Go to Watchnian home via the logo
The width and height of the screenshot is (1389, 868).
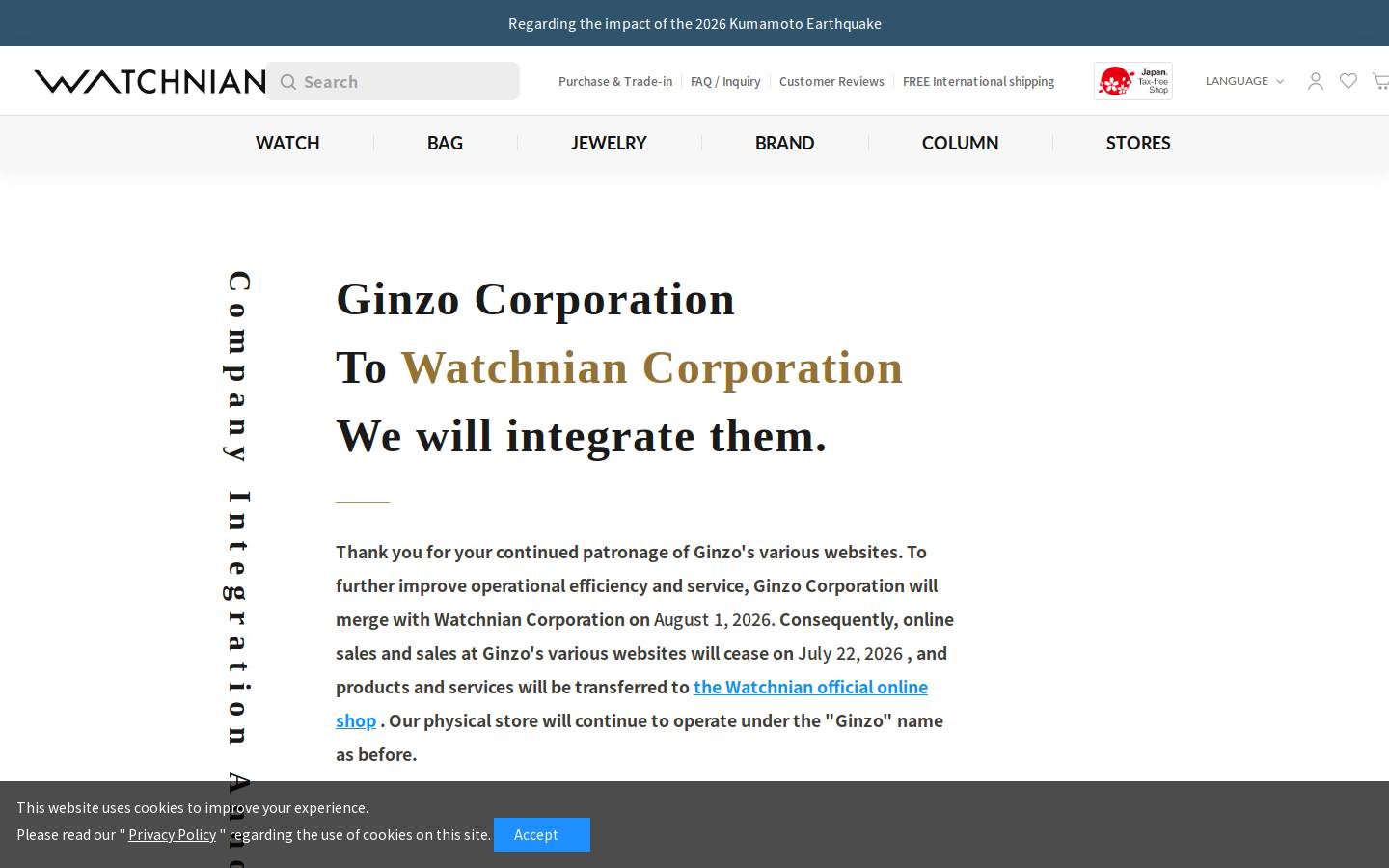tap(150, 81)
